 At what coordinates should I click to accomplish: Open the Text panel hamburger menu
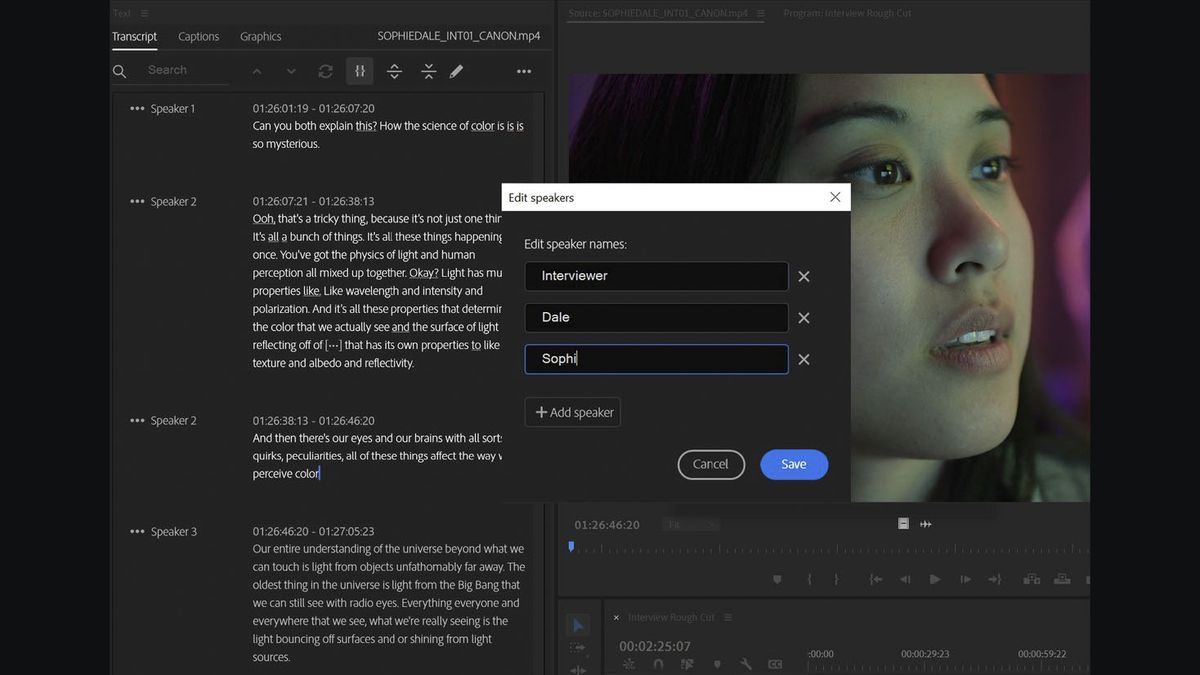[145, 13]
